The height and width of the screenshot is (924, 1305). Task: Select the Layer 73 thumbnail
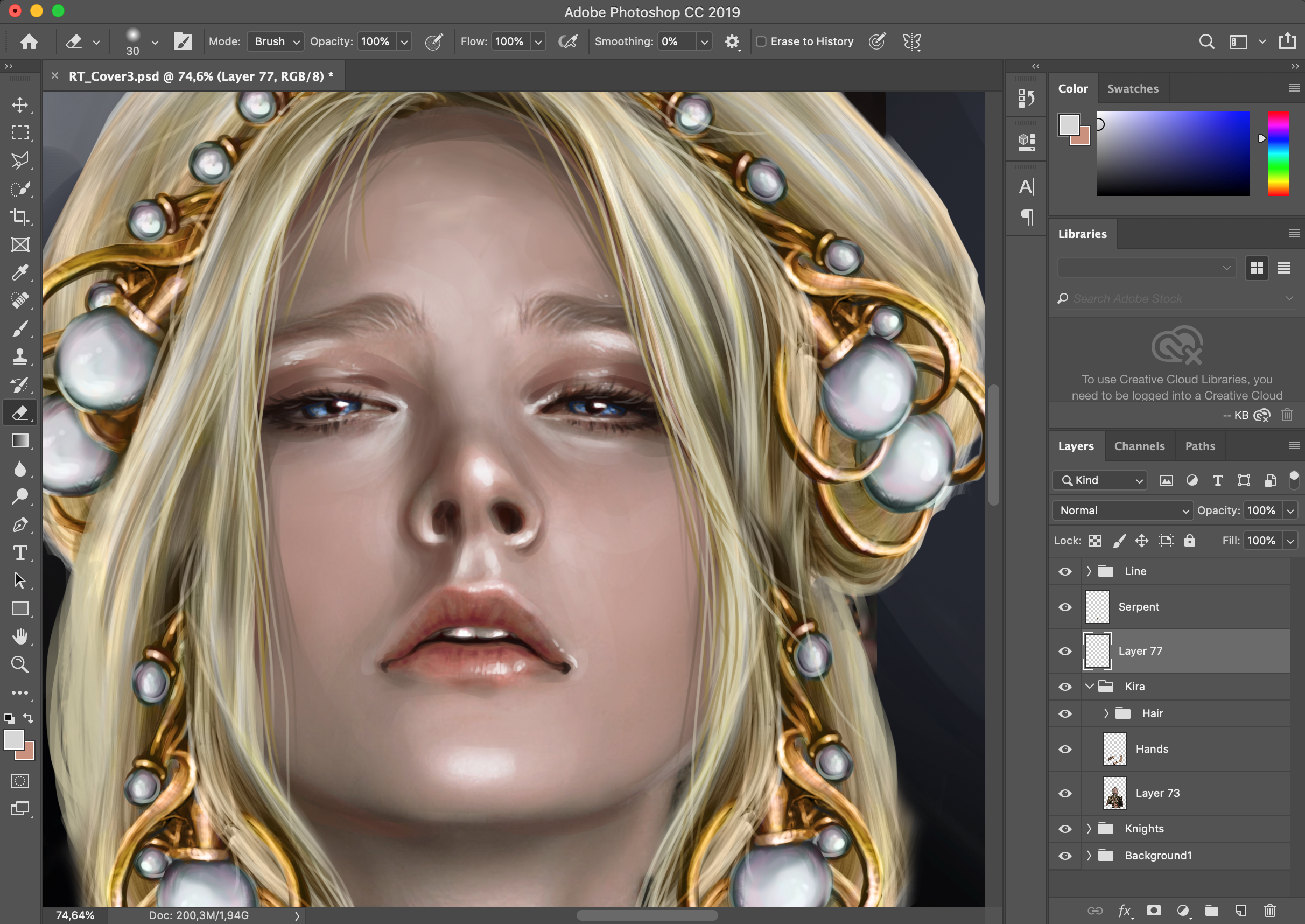[1114, 793]
